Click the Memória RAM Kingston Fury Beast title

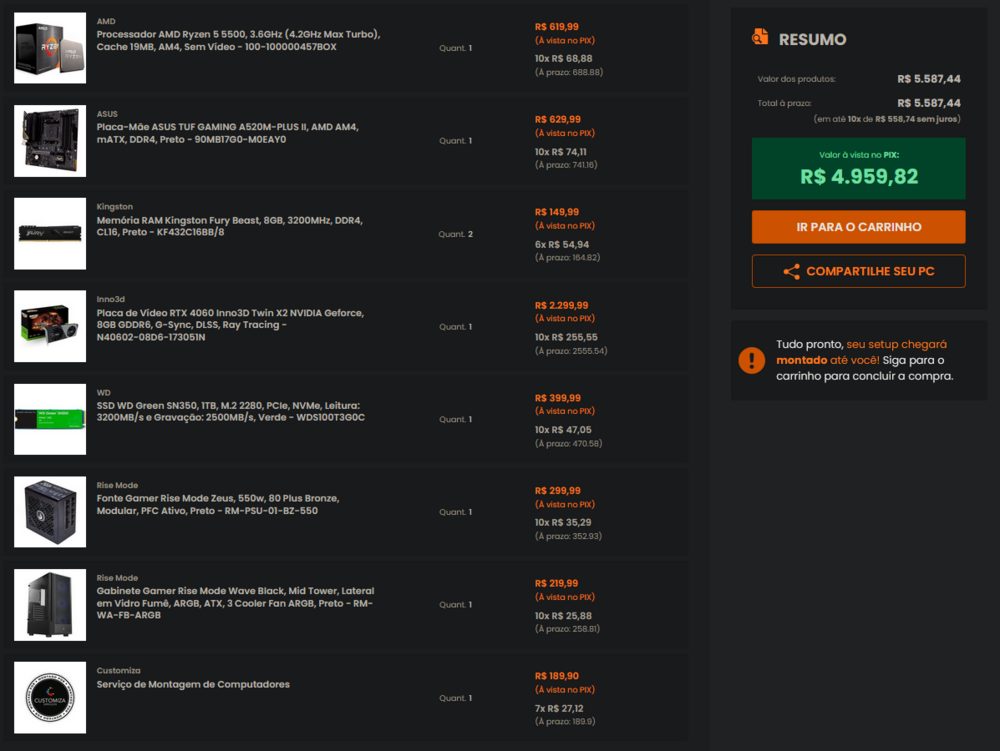tap(229, 226)
